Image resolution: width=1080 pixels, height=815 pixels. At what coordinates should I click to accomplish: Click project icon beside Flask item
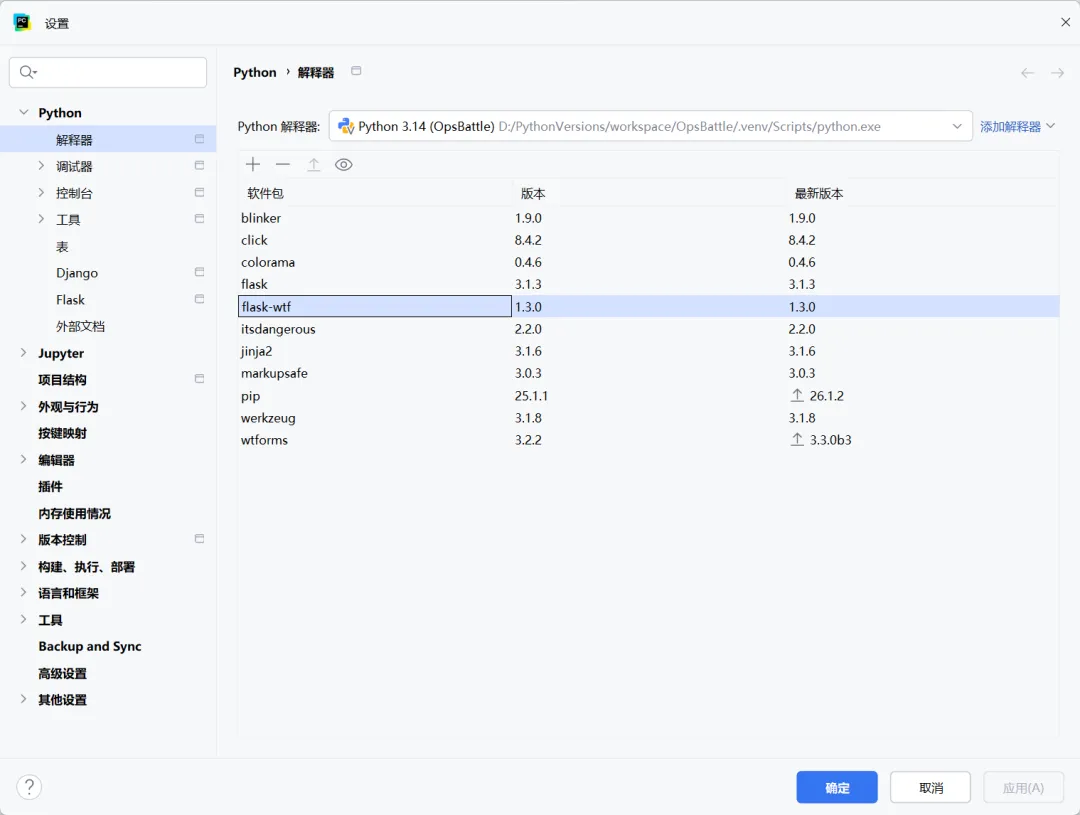199,299
